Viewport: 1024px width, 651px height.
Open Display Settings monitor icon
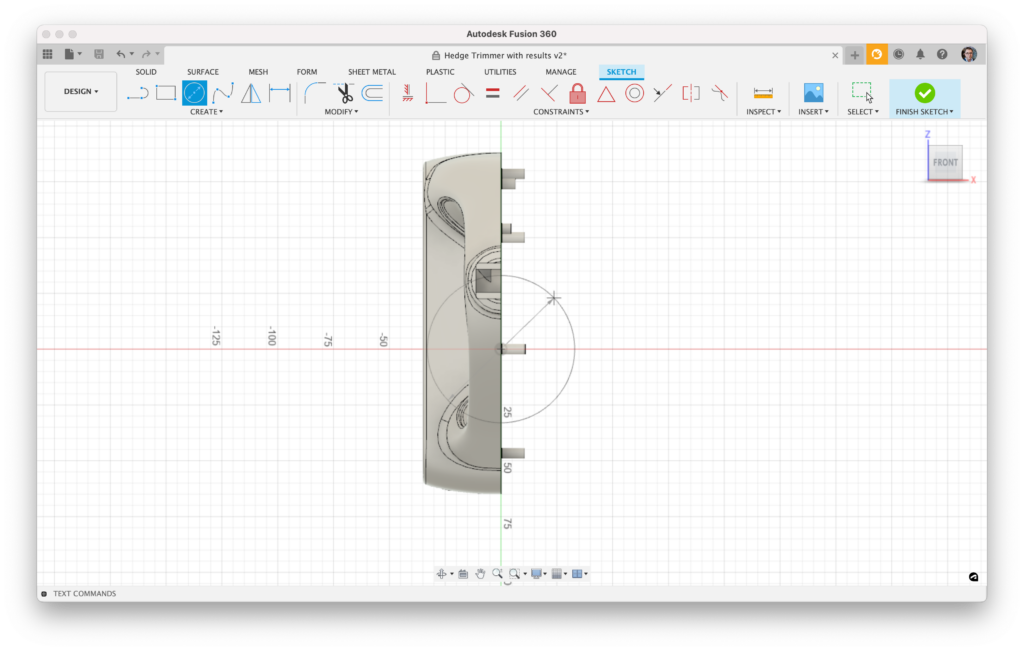click(x=536, y=573)
